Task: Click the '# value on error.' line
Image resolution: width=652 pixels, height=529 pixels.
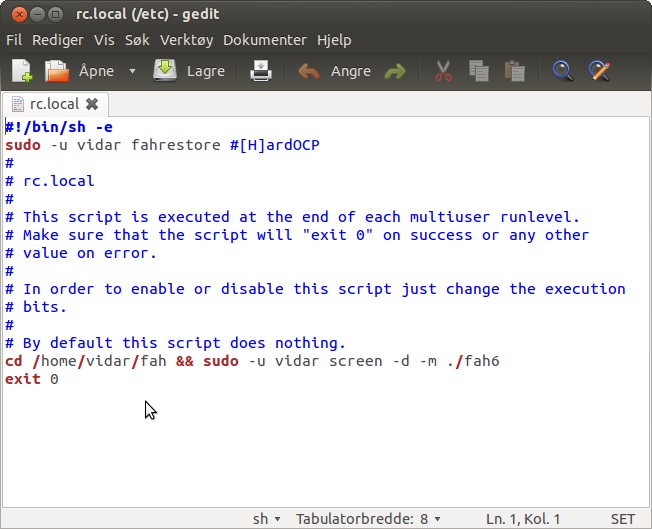Action: (81, 253)
